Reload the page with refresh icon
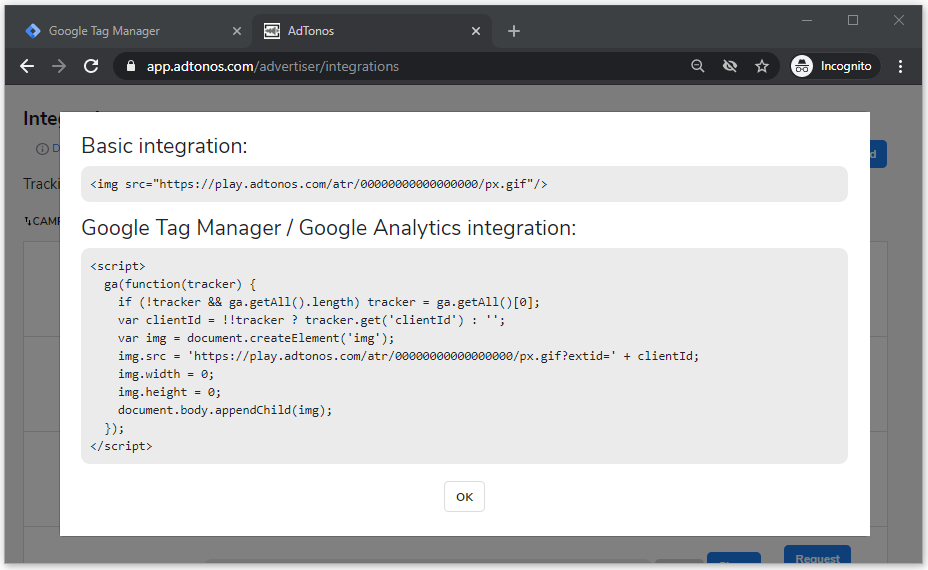 point(91,66)
